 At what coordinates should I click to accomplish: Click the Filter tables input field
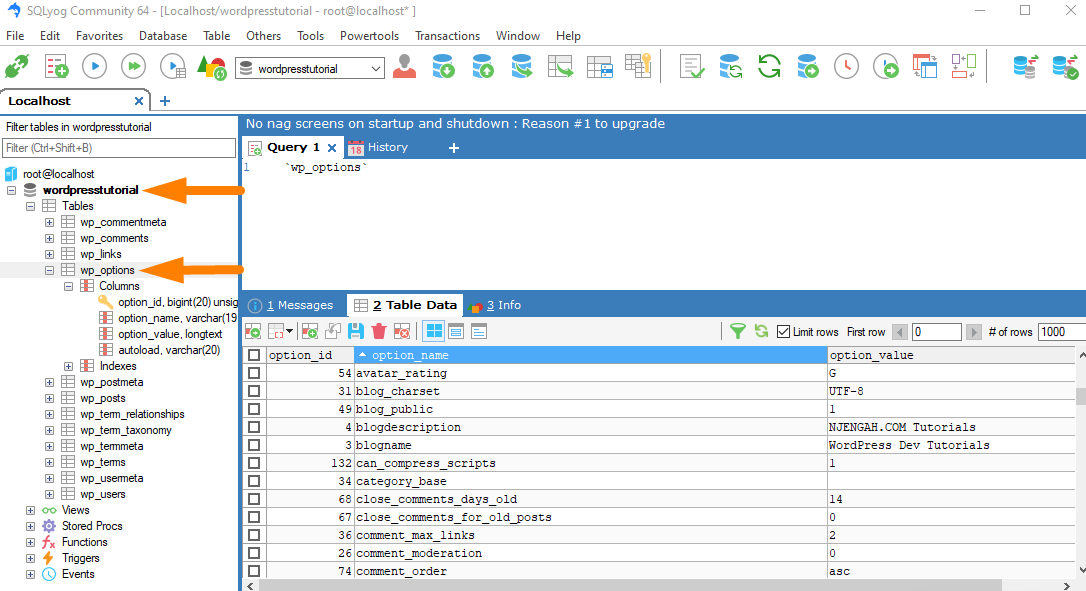[x=119, y=148]
